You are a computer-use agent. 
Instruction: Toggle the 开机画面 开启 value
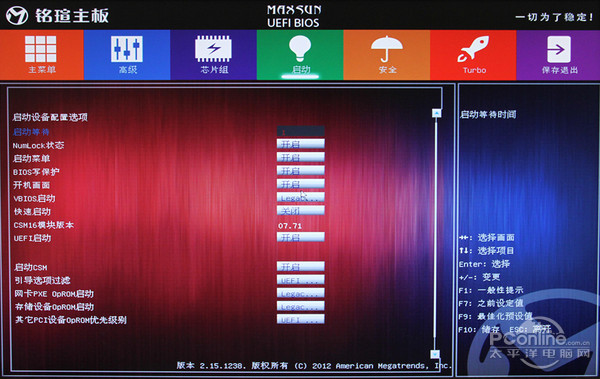pyautogui.click(x=301, y=184)
